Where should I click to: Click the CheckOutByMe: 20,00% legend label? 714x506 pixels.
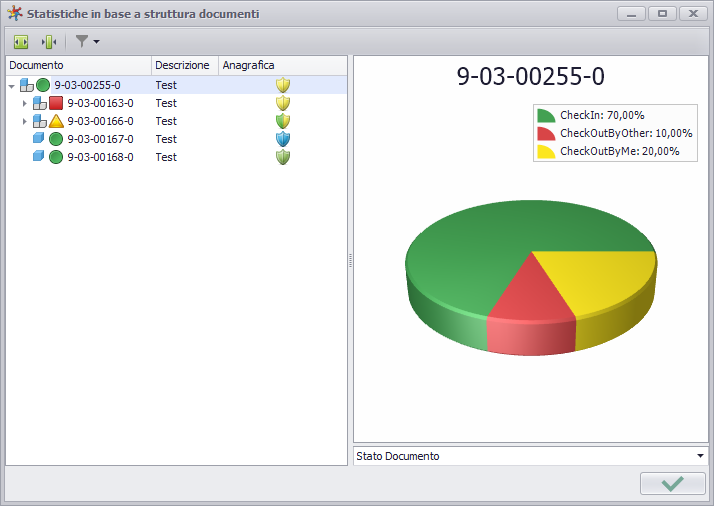click(x=620, y=151)
